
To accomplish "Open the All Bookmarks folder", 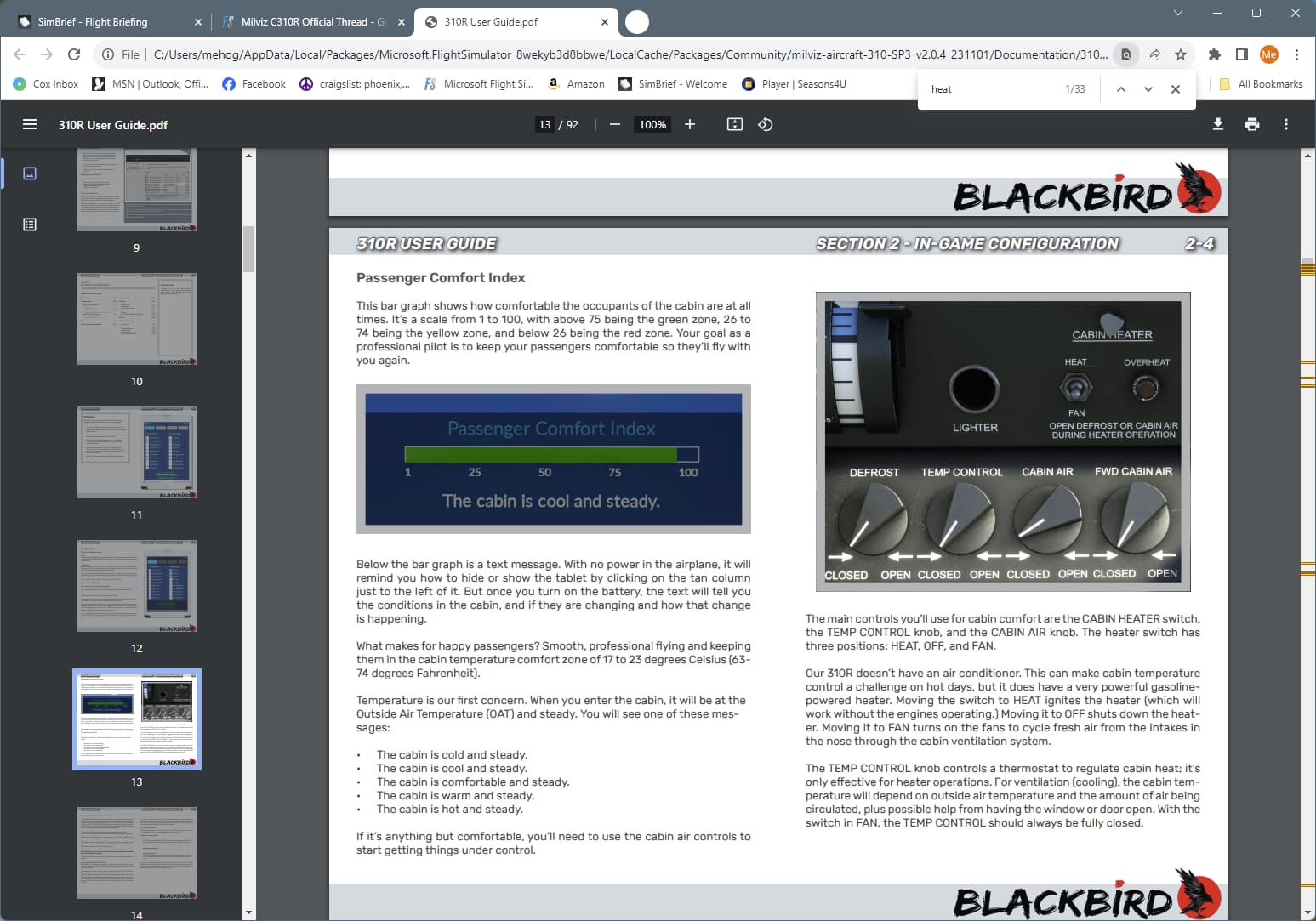I will [1261, 84].
